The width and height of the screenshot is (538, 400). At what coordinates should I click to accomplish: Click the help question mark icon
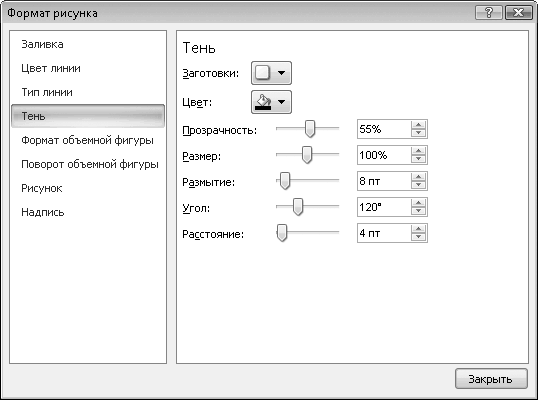coord(489,13)
